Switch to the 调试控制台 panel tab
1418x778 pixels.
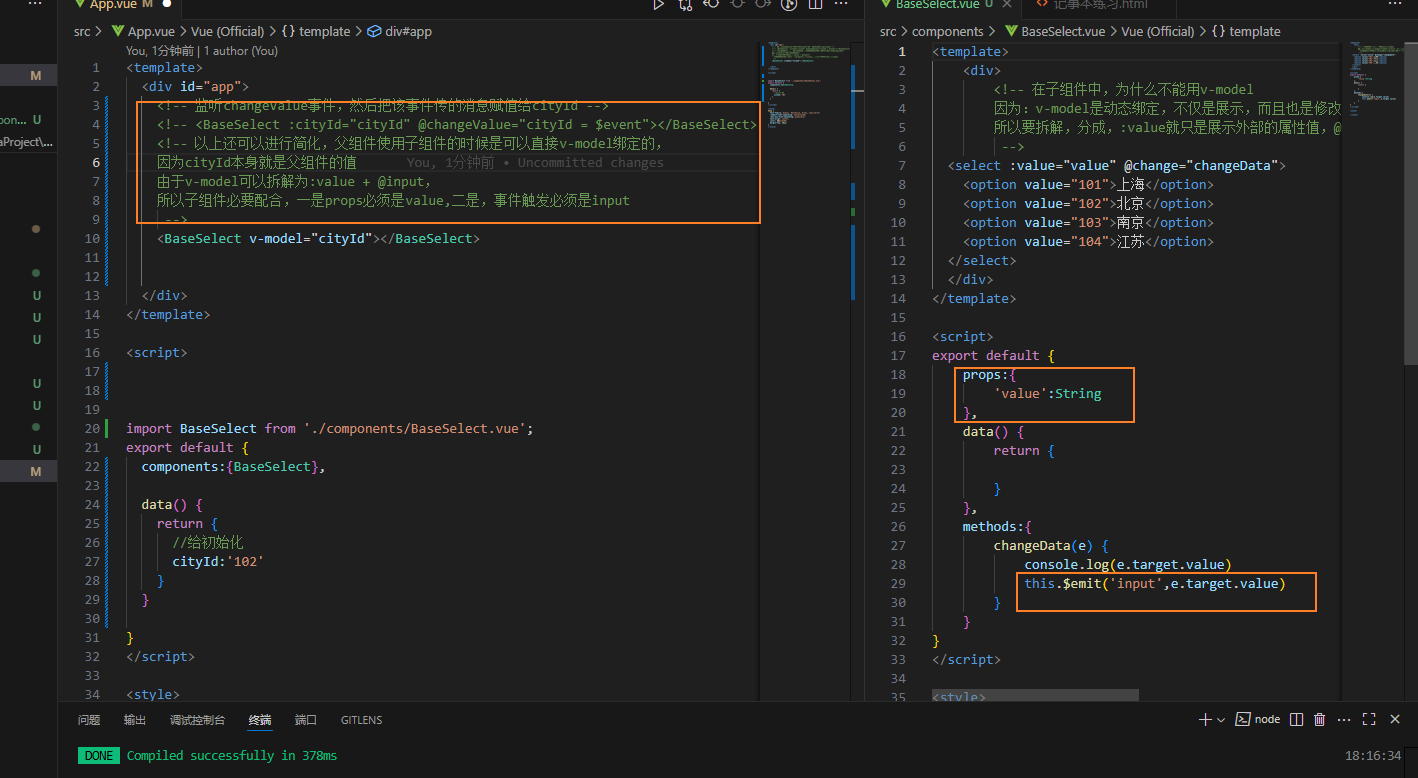coord(198,720)
